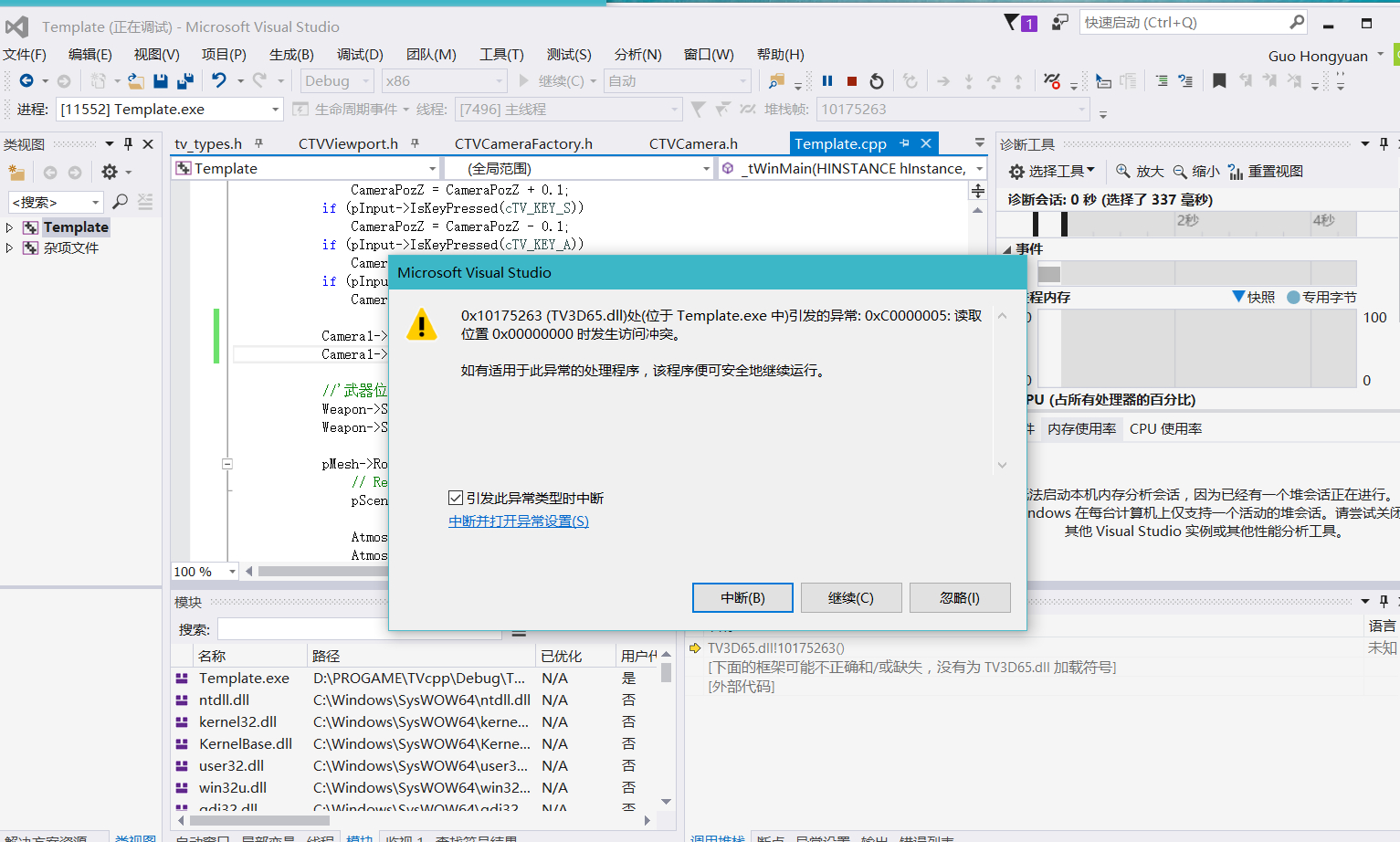The image size is (1400, 842).
Task: Click the Undo arrow icon
Action: [219, 80]
